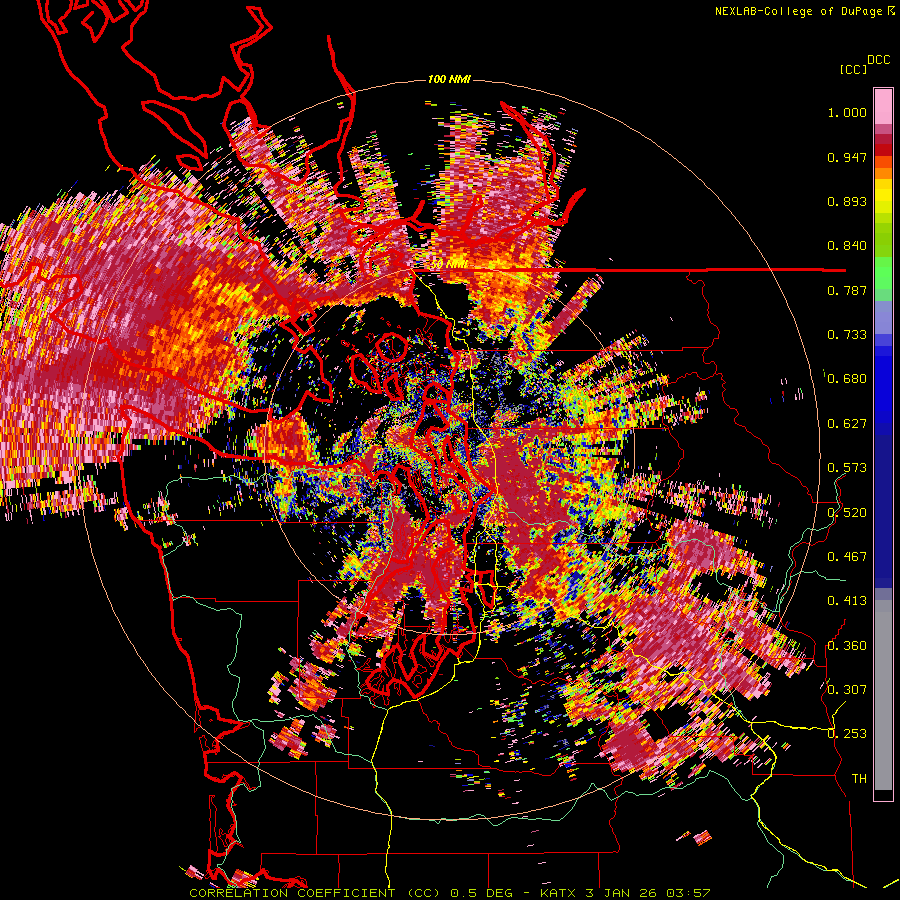Click the 0.947 scale value
The width and height of the screenshot is (900, 900).
[847, 157]
